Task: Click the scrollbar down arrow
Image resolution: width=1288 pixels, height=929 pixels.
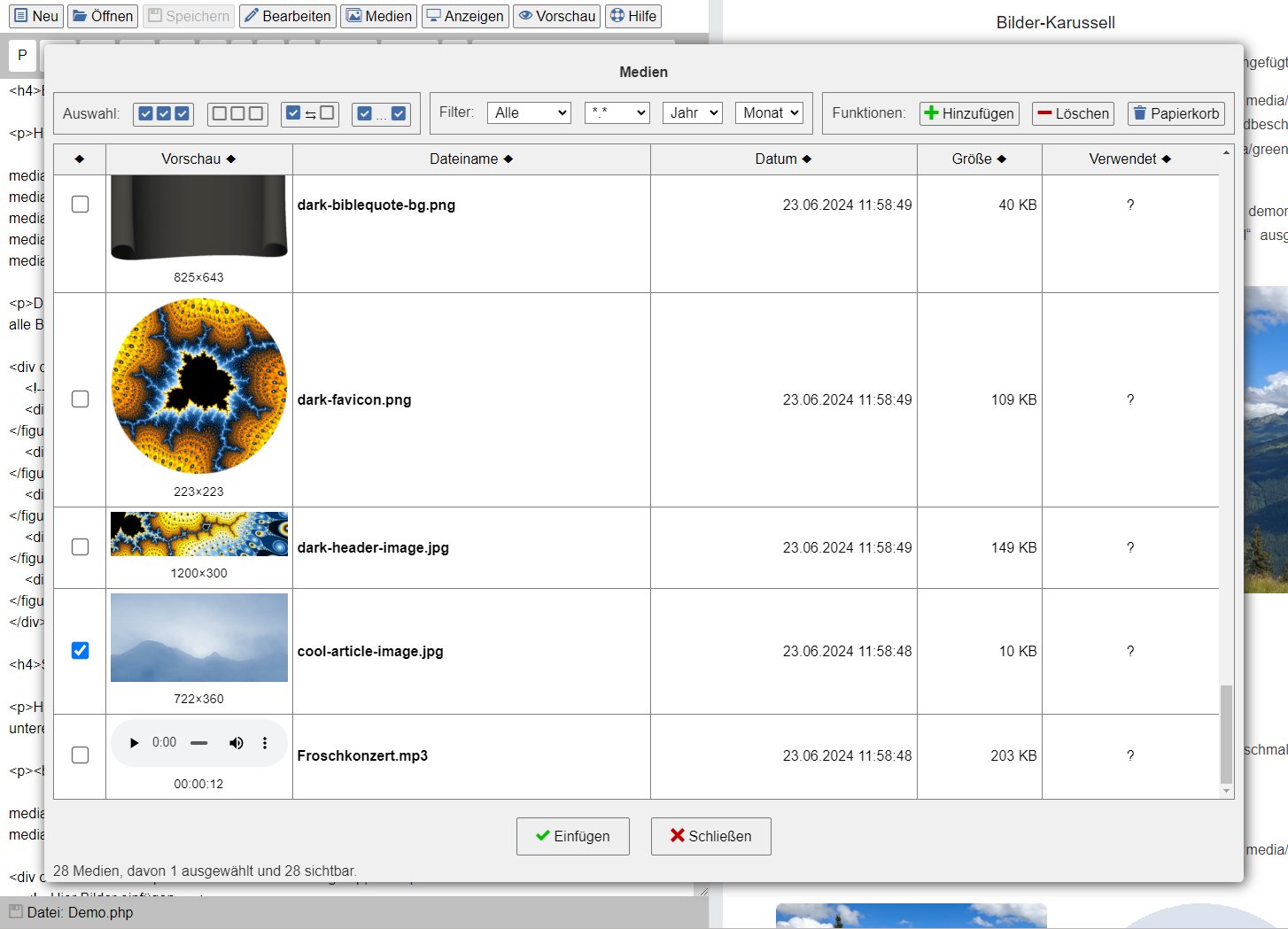Action: [1226, 791]
